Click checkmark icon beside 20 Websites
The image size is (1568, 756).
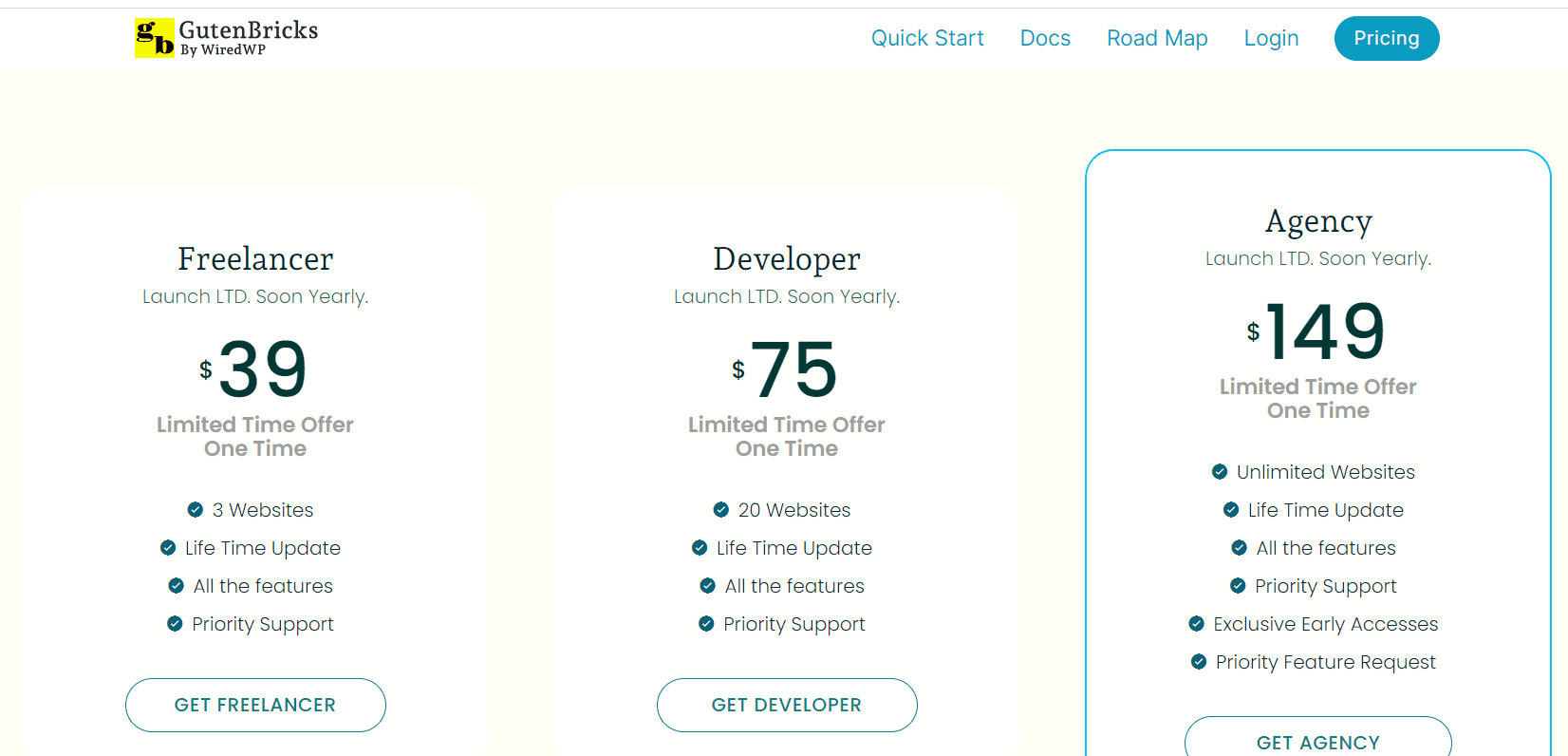[721, 510]
